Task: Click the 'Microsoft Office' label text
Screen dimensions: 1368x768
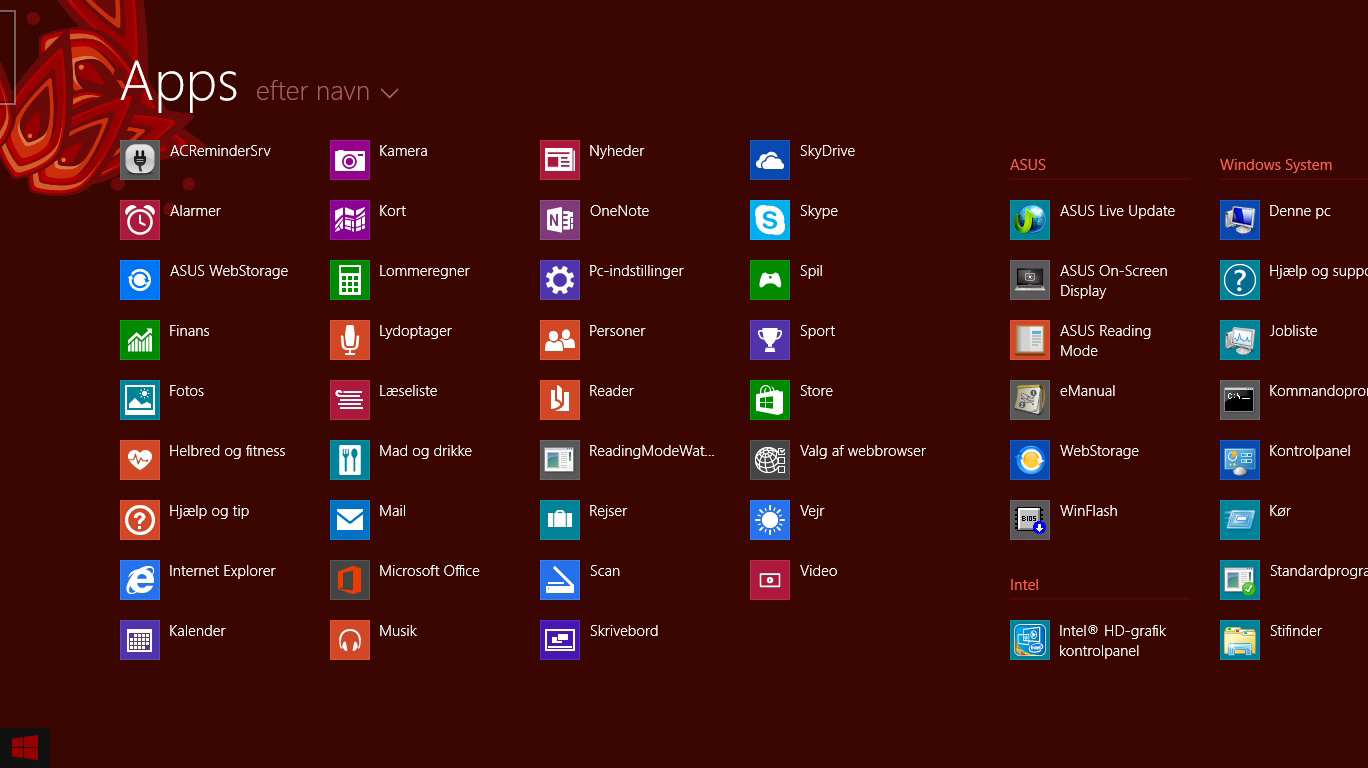Action: coord(429,571)
